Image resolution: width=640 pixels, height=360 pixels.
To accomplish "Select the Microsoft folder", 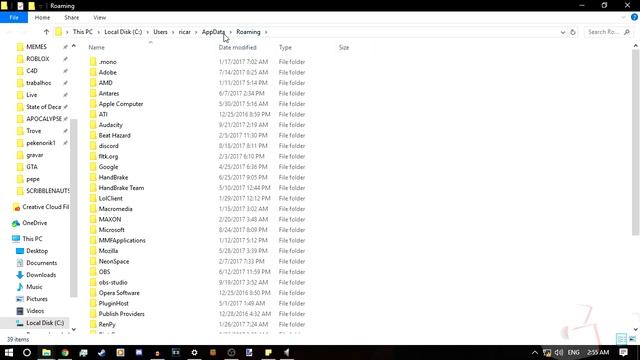I will [x=111, y=230].
